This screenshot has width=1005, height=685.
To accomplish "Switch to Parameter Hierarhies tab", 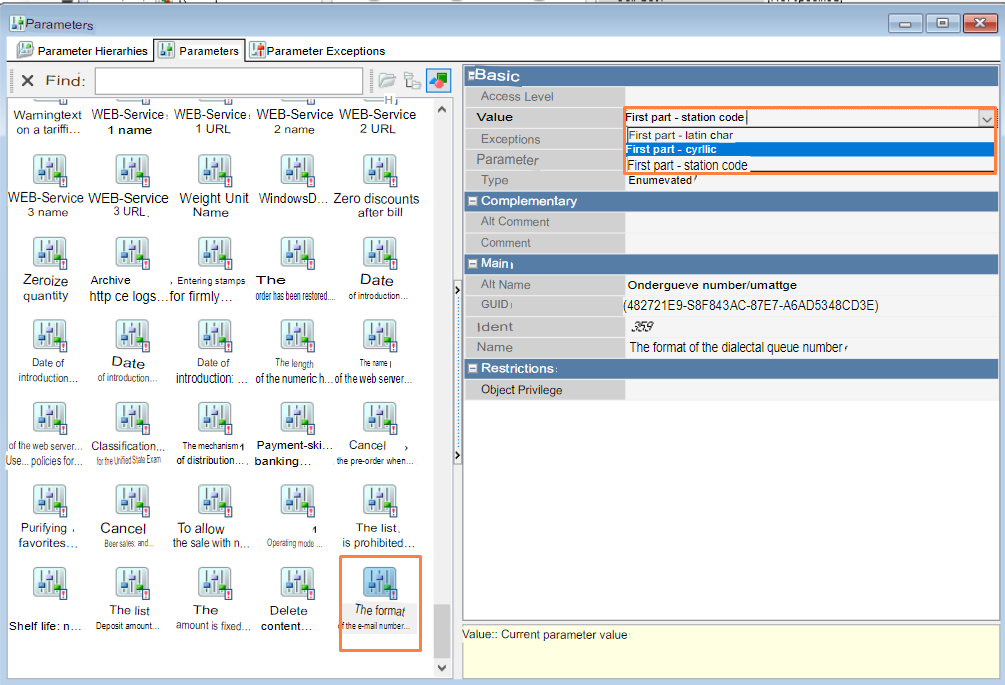I will point(83,51).
